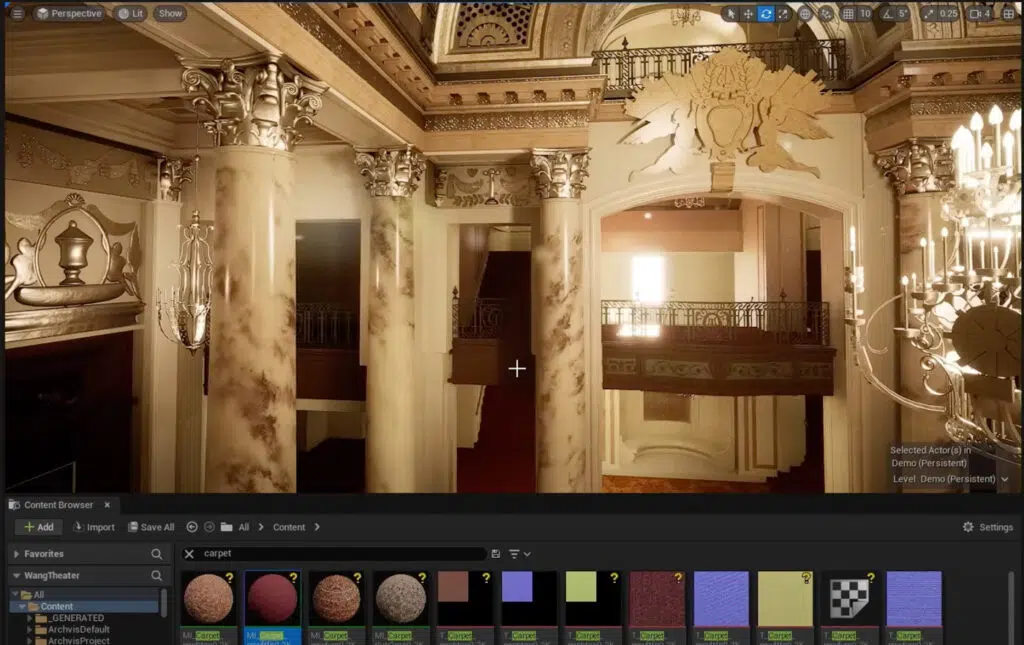This screenshot has height=645, width=1024.
Task: Click the surface snapping icon
Action: pos(826,14)
